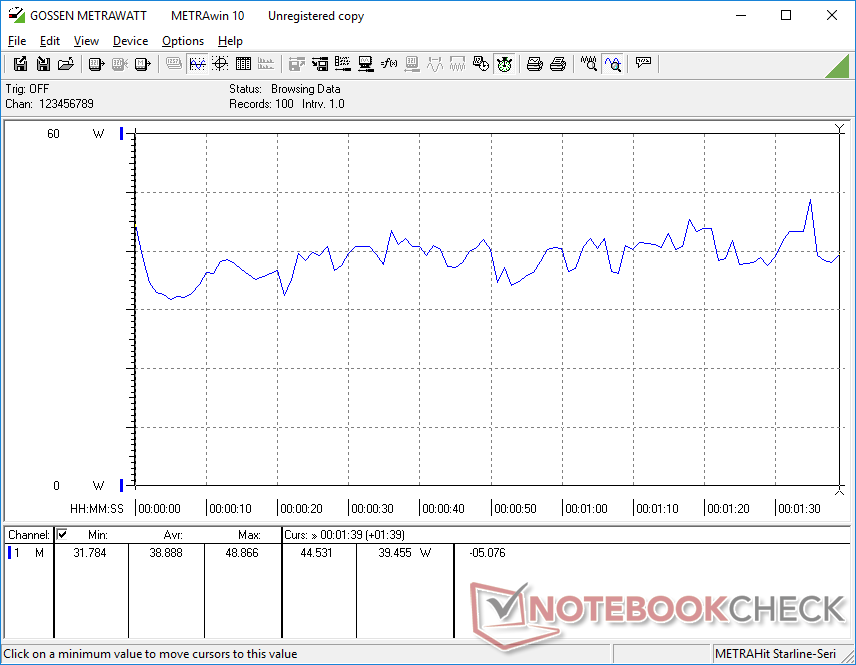The width and height of the screenshot is (856, 665).
Task: Select the channel 1 M row label
Action: tap(27, 553)
